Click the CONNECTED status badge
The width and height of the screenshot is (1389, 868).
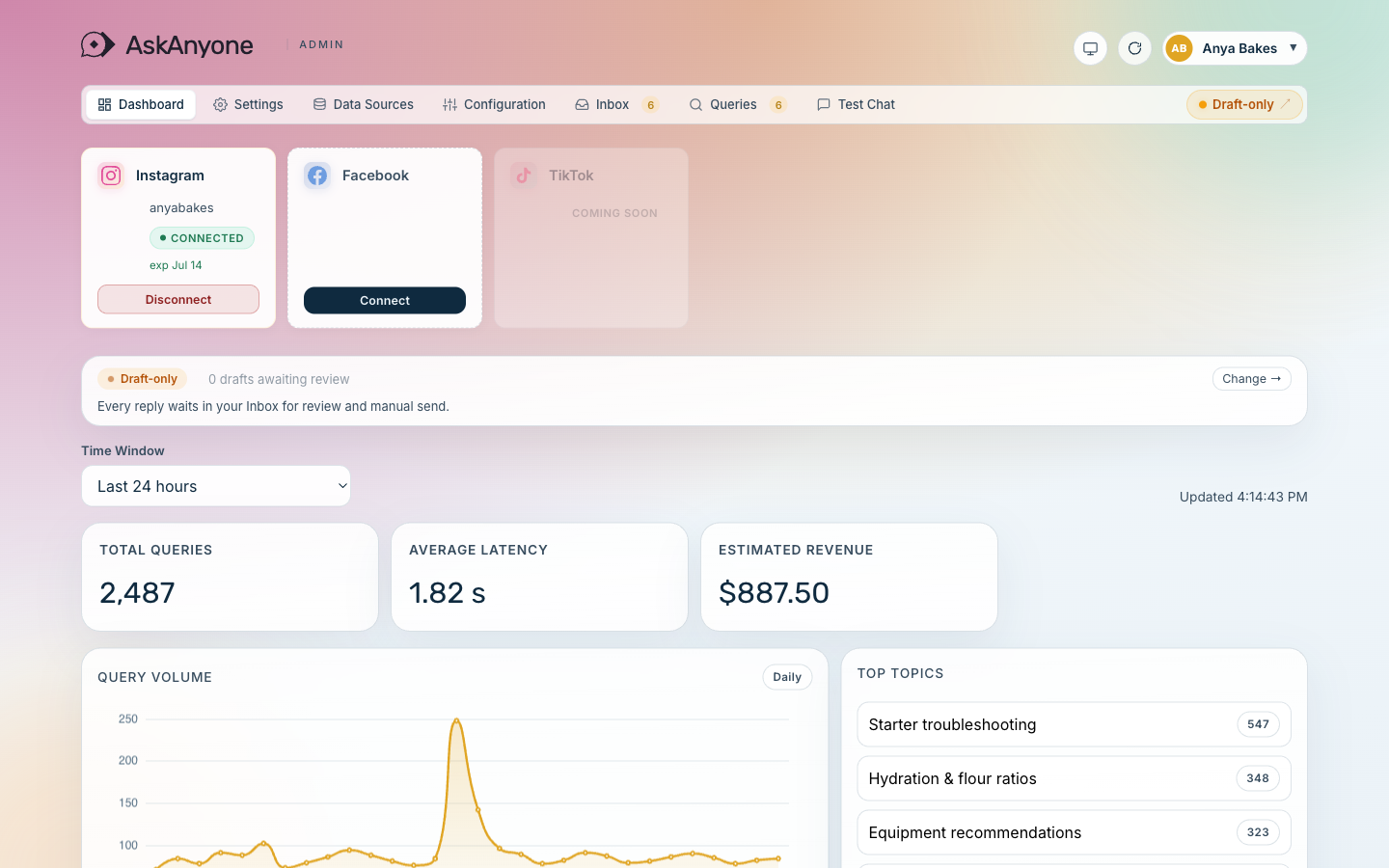point(202,238)
